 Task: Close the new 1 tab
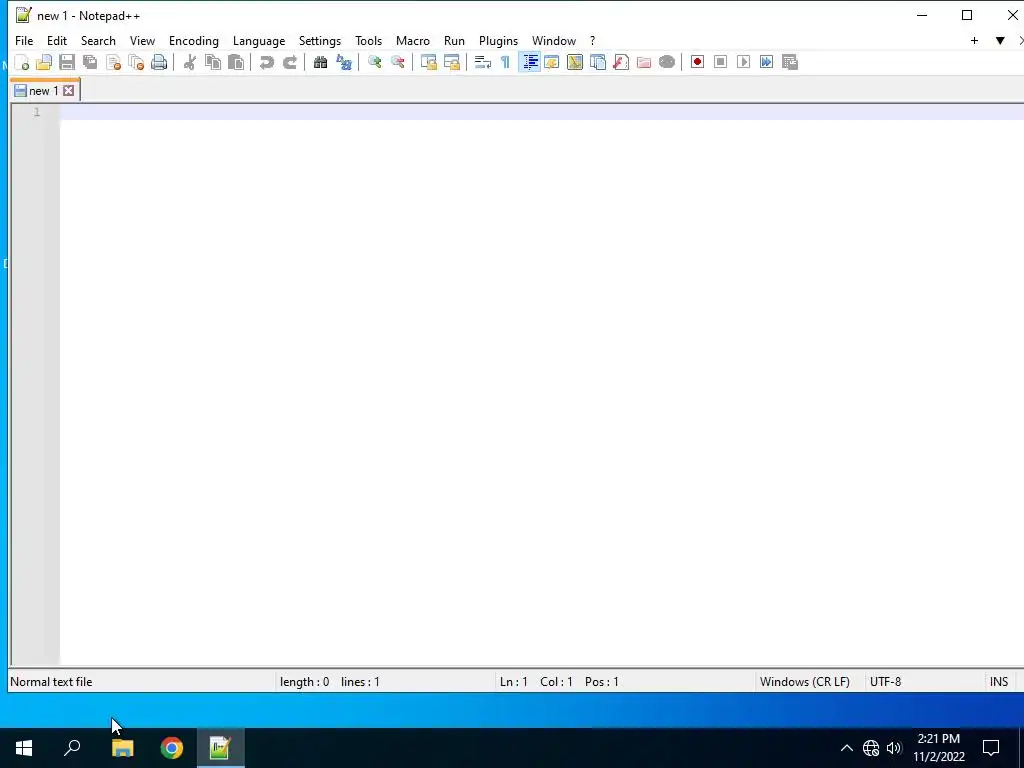(x=69, y=91)
